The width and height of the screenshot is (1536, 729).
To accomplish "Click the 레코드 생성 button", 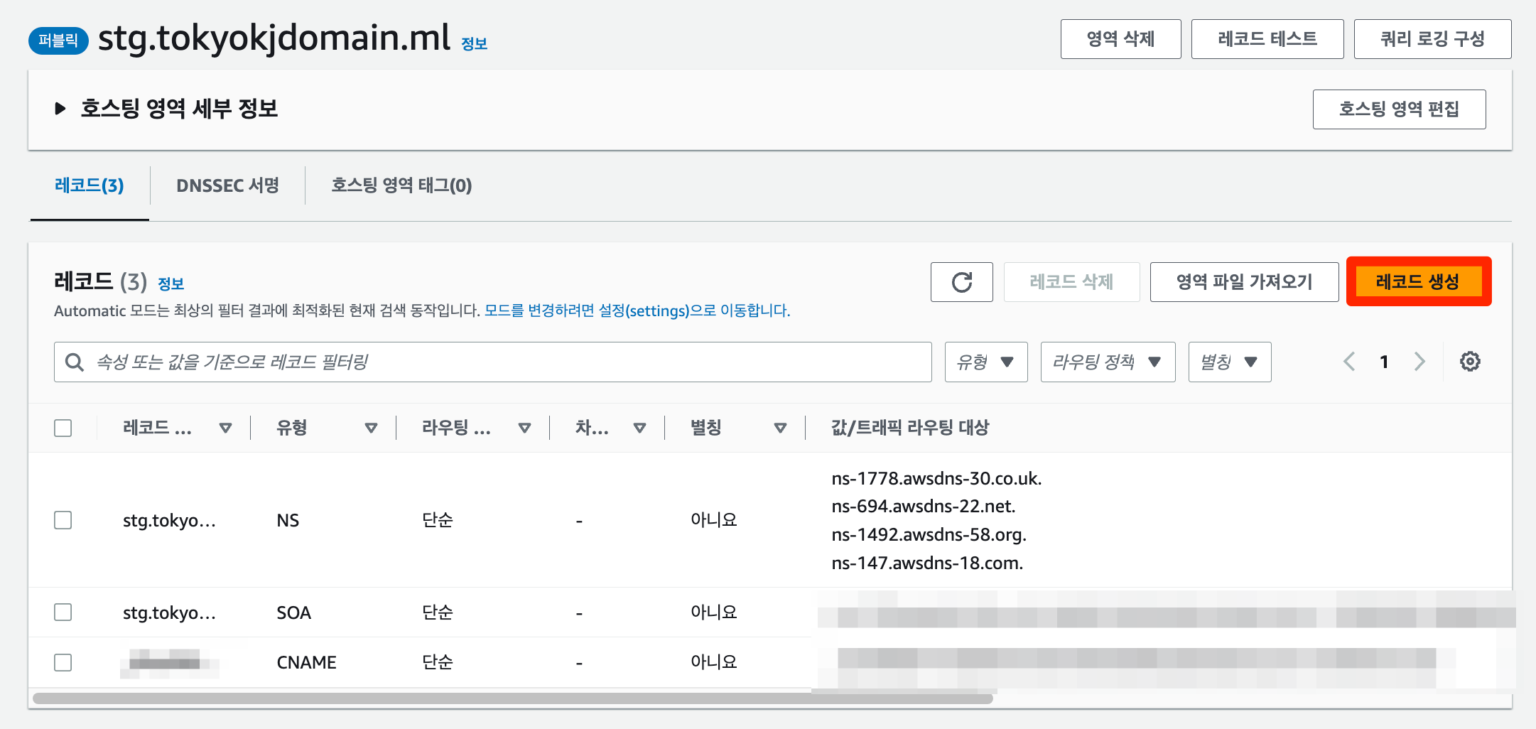I will pos(1419,282).
